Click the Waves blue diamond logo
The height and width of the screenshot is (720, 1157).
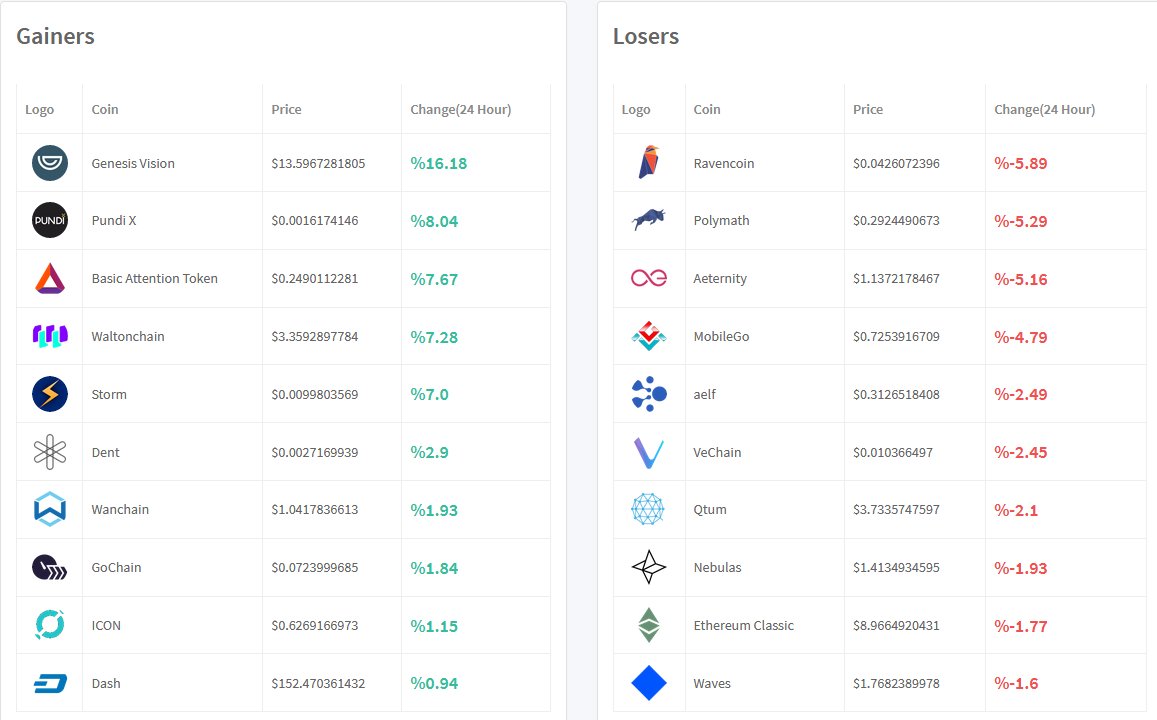(x=649, y=683)
